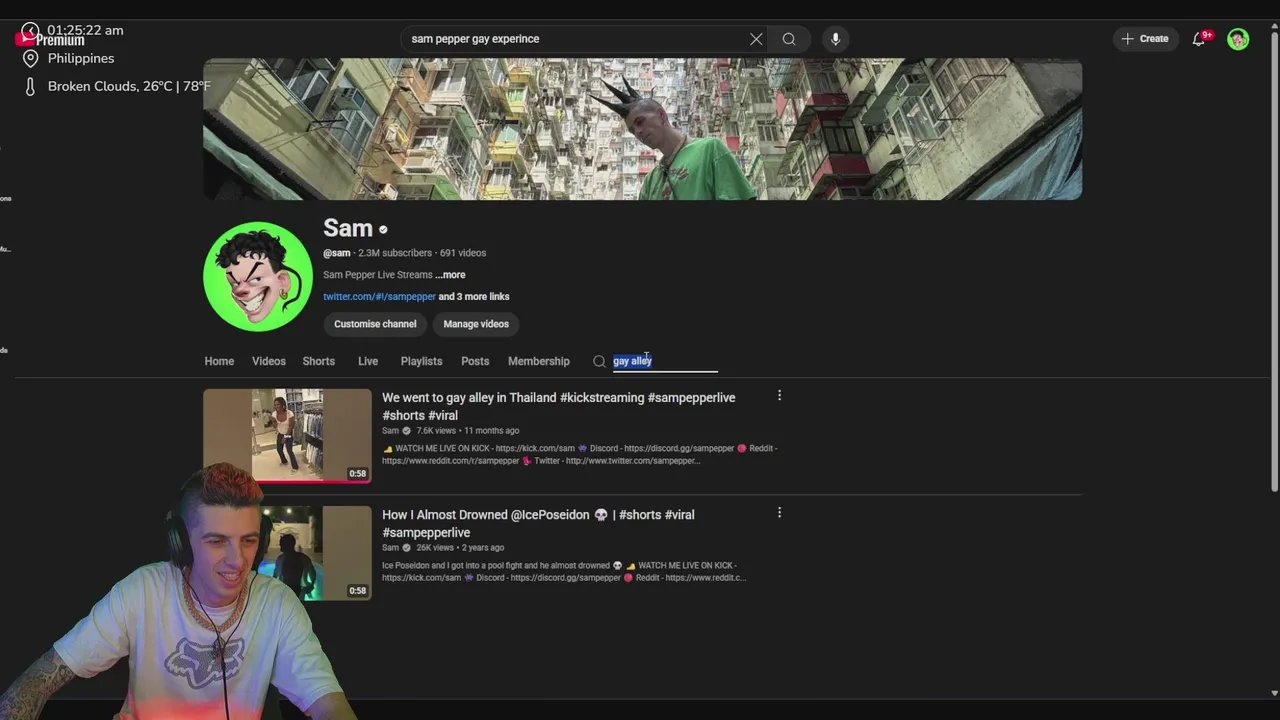
Task: Click 'and 3 more links'
Action: click(x=474, y=297)
